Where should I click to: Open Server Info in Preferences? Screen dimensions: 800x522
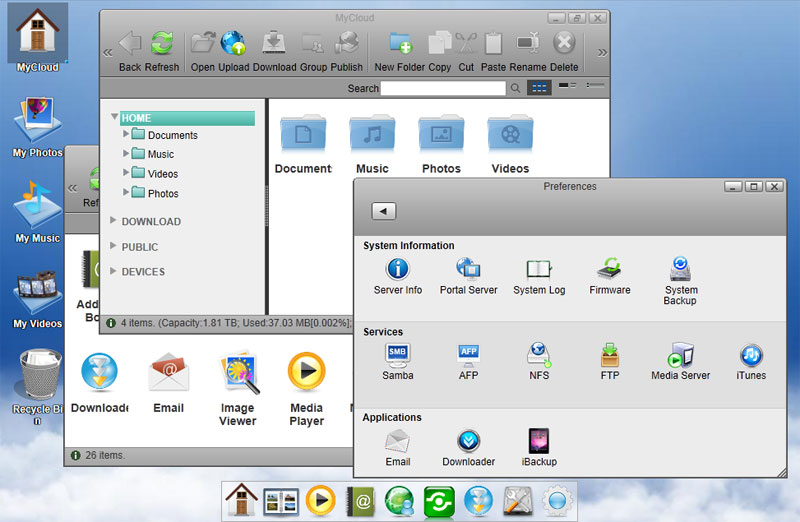coord(398,269)
